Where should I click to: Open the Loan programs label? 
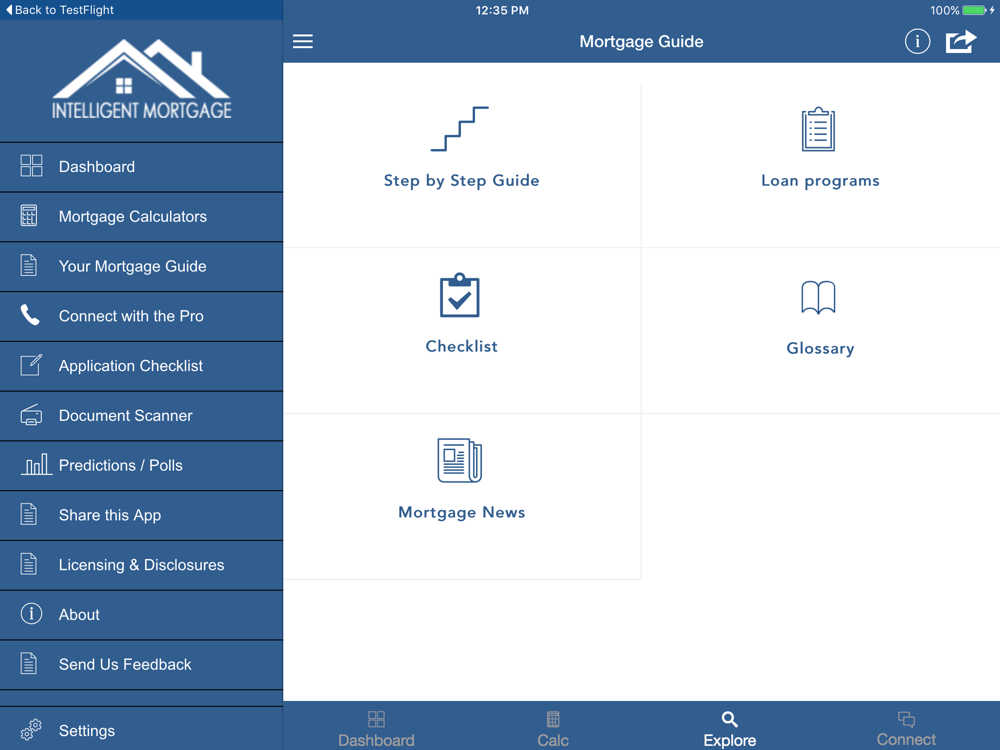820,181
